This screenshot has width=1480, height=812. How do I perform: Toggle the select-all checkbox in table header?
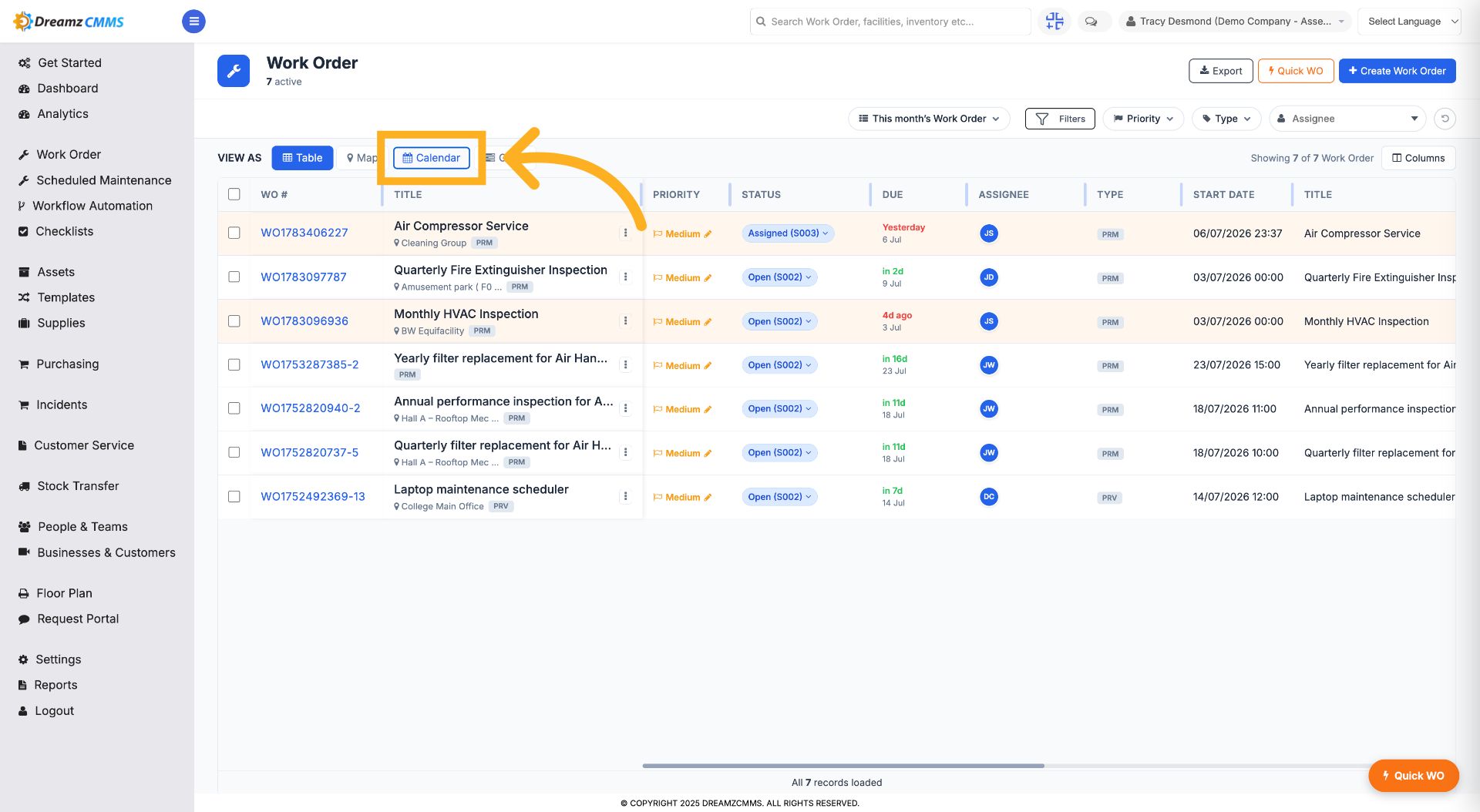click(x=234, y=194)
